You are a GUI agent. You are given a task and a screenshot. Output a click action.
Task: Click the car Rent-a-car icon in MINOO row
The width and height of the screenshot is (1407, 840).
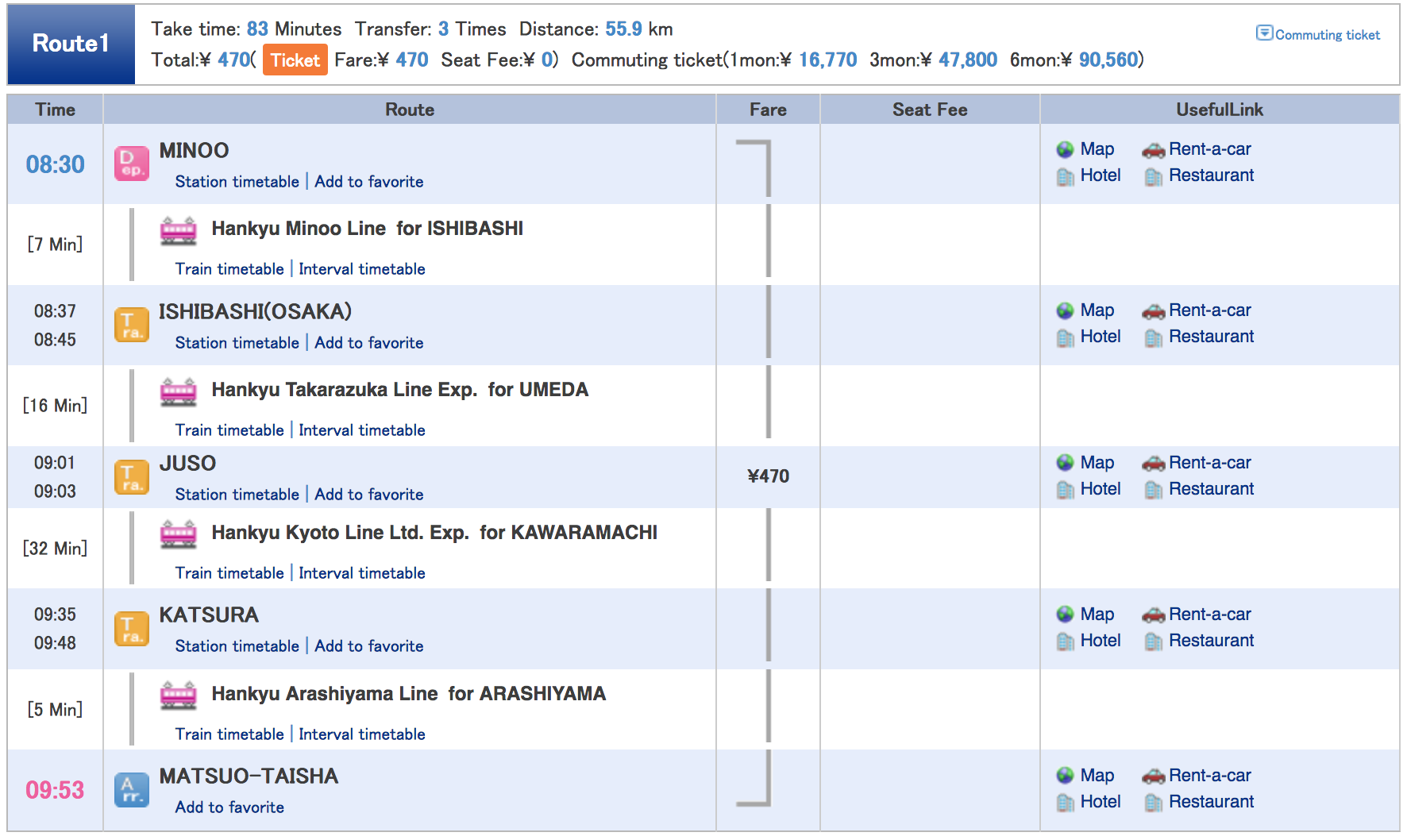pyautogui.click(x=1154, y=149)
